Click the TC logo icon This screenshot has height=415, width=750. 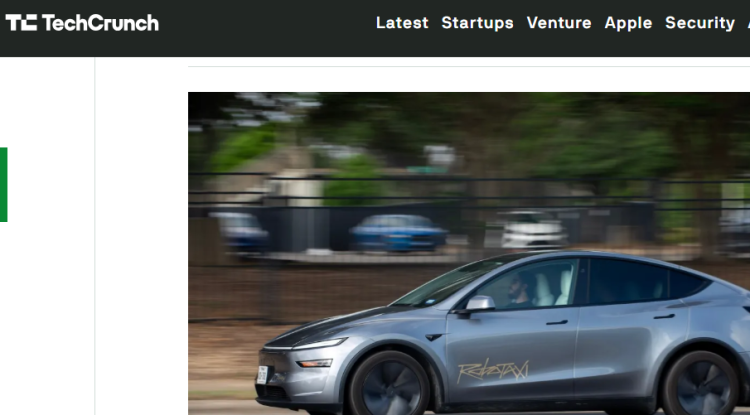coord(21,22)
